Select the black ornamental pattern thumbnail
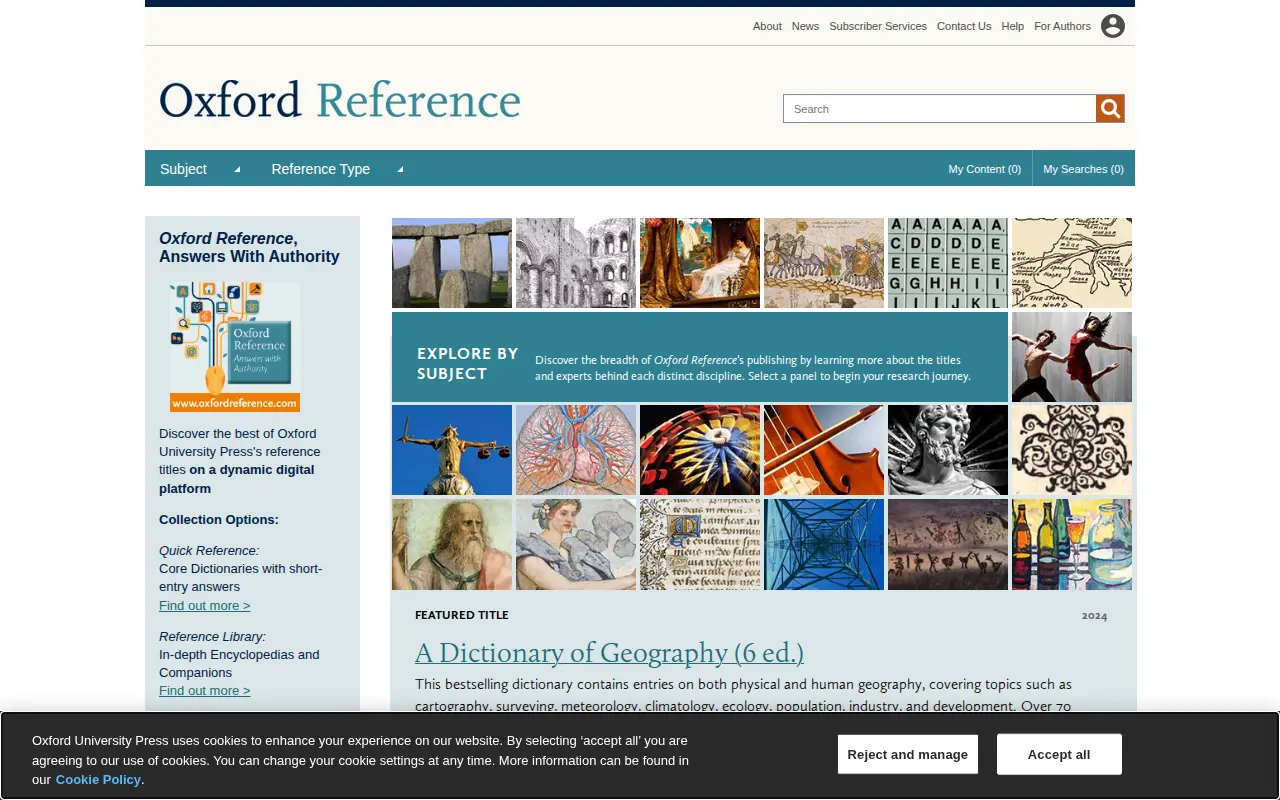The height and width of the screenshot is (800, 1280). pos(1072,450)
